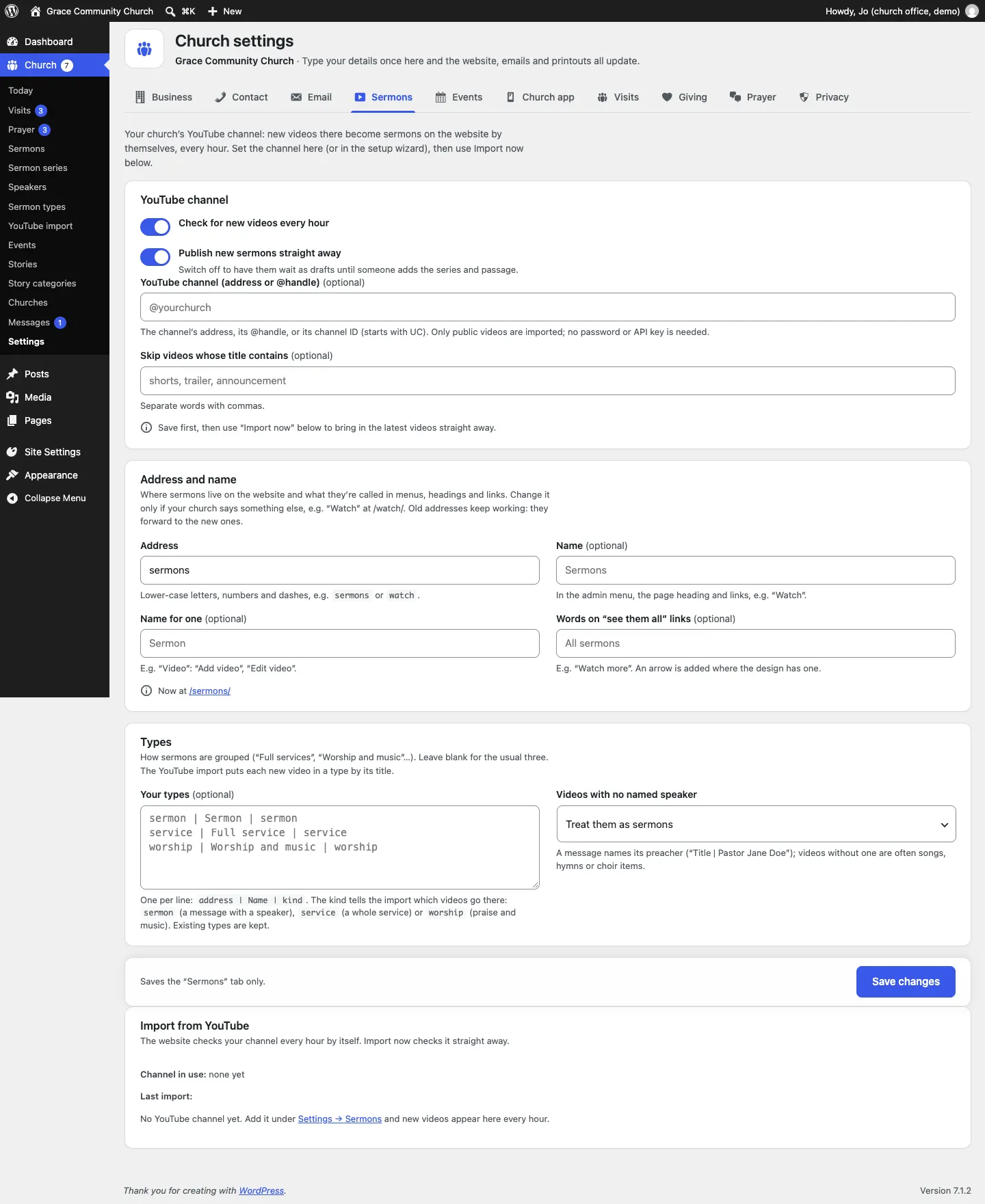Screen dimensions: 985x1204
Task: Click the WordPress footer link
Action: coord(261,1191)
